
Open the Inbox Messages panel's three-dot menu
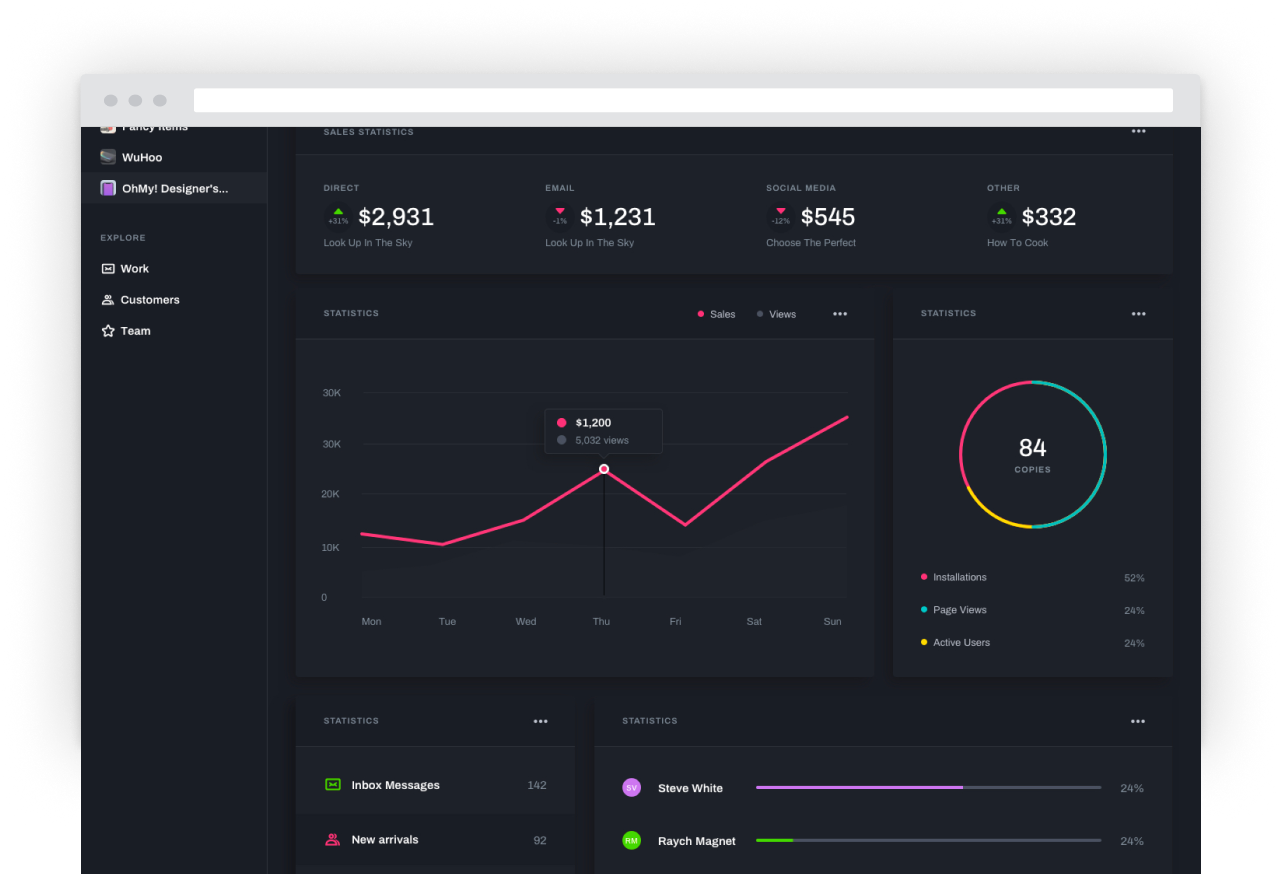point(540,721)
